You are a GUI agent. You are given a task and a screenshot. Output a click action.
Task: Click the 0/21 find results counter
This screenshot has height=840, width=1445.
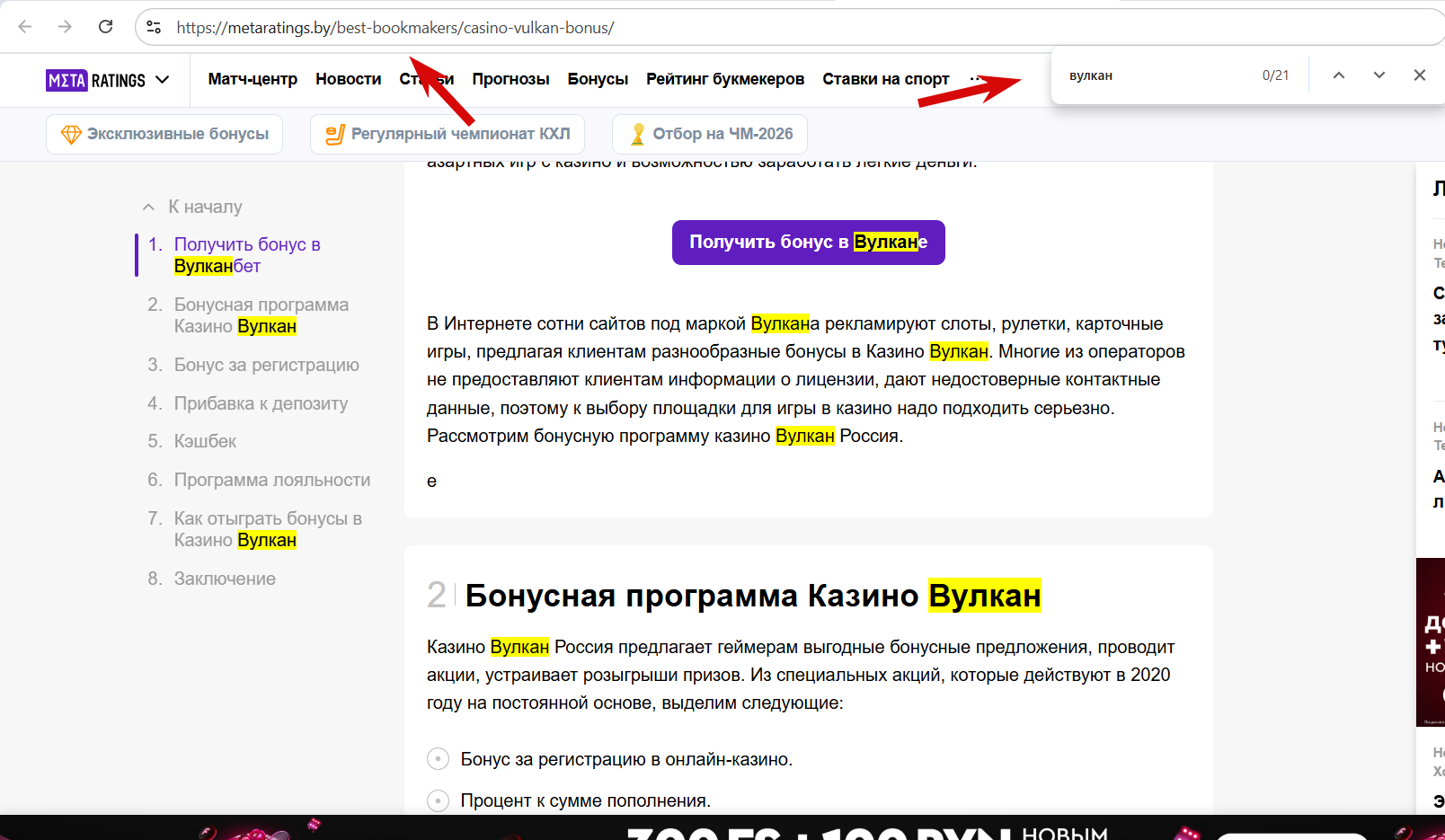(1275, 75)
